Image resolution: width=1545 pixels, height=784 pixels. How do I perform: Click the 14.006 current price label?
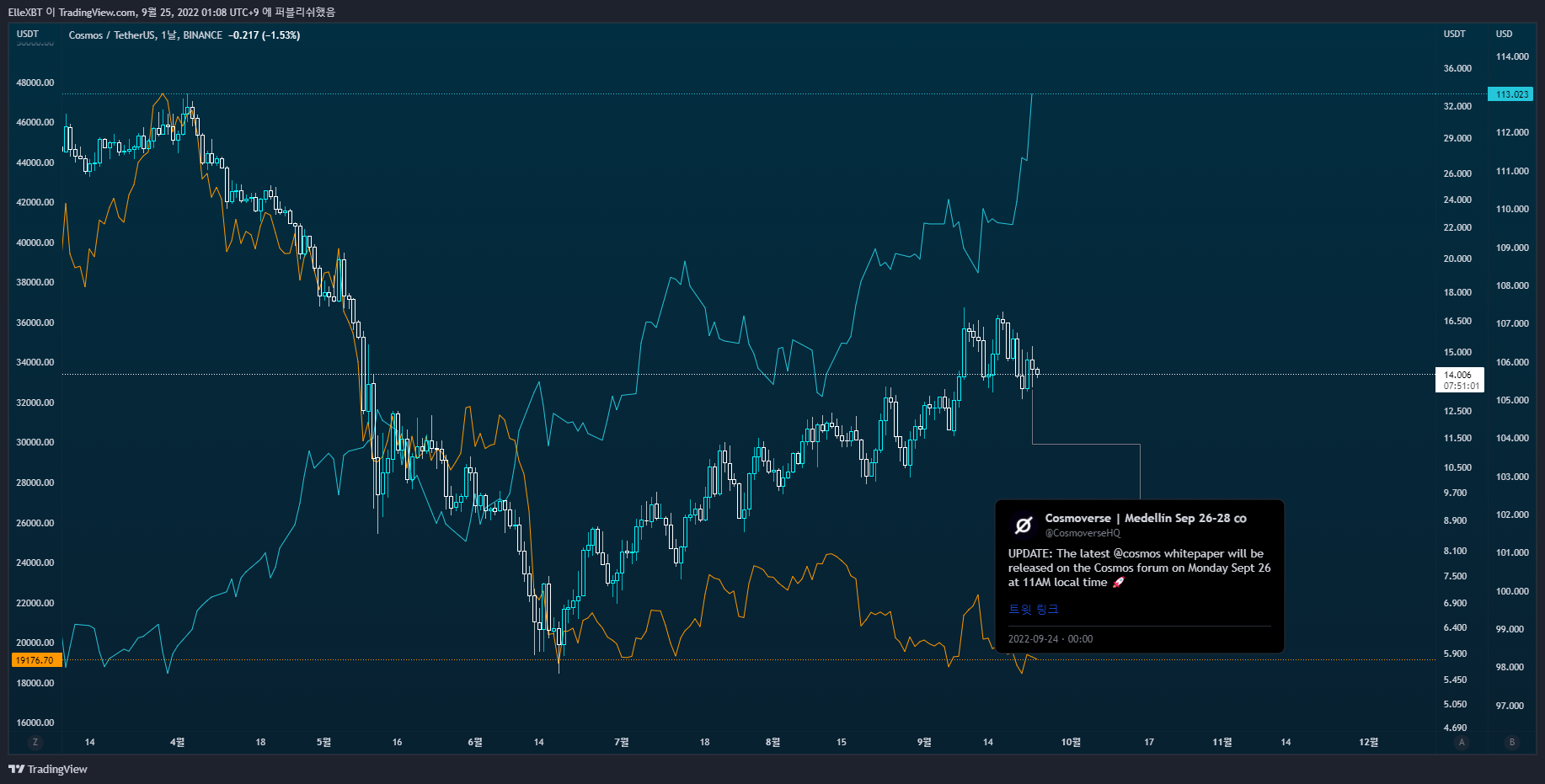[x=1458, y=375]
